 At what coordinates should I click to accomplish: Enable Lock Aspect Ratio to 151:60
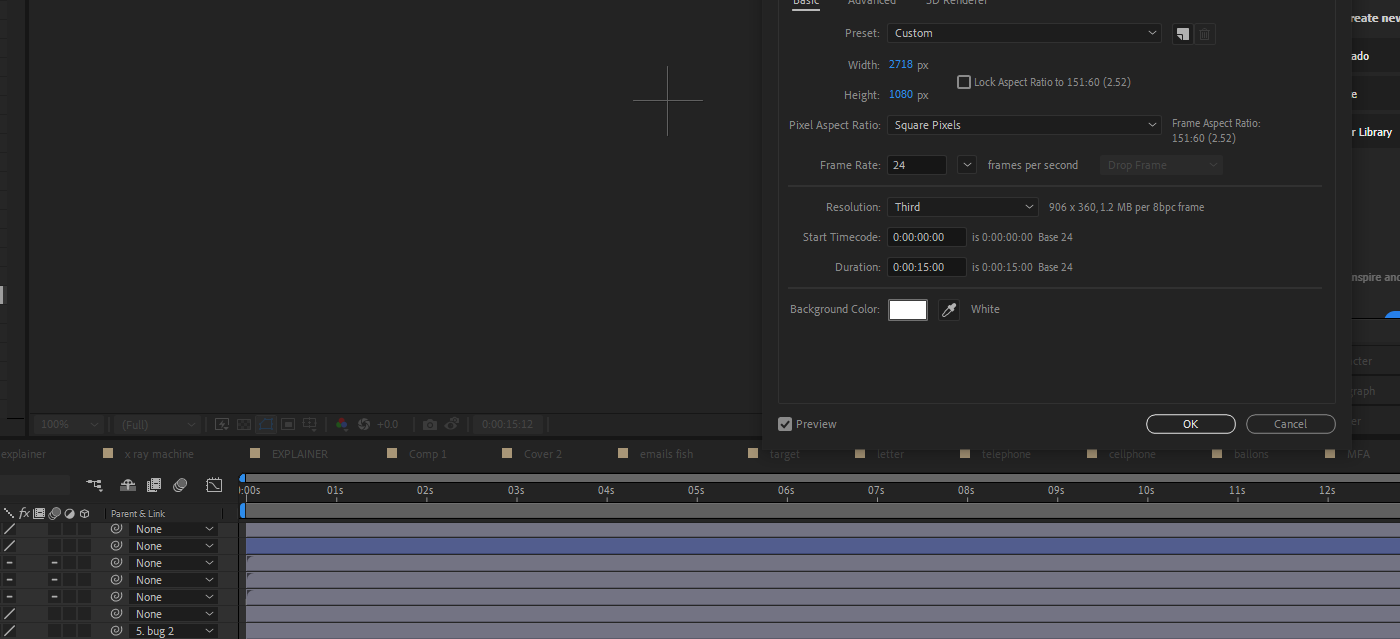[964, 81]
